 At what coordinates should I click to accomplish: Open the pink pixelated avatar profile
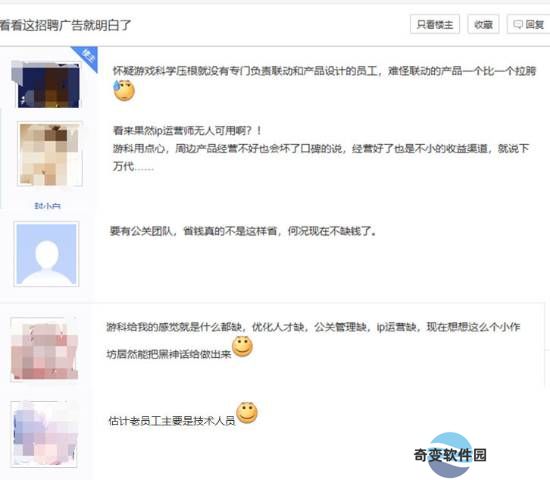click(44, 349)
